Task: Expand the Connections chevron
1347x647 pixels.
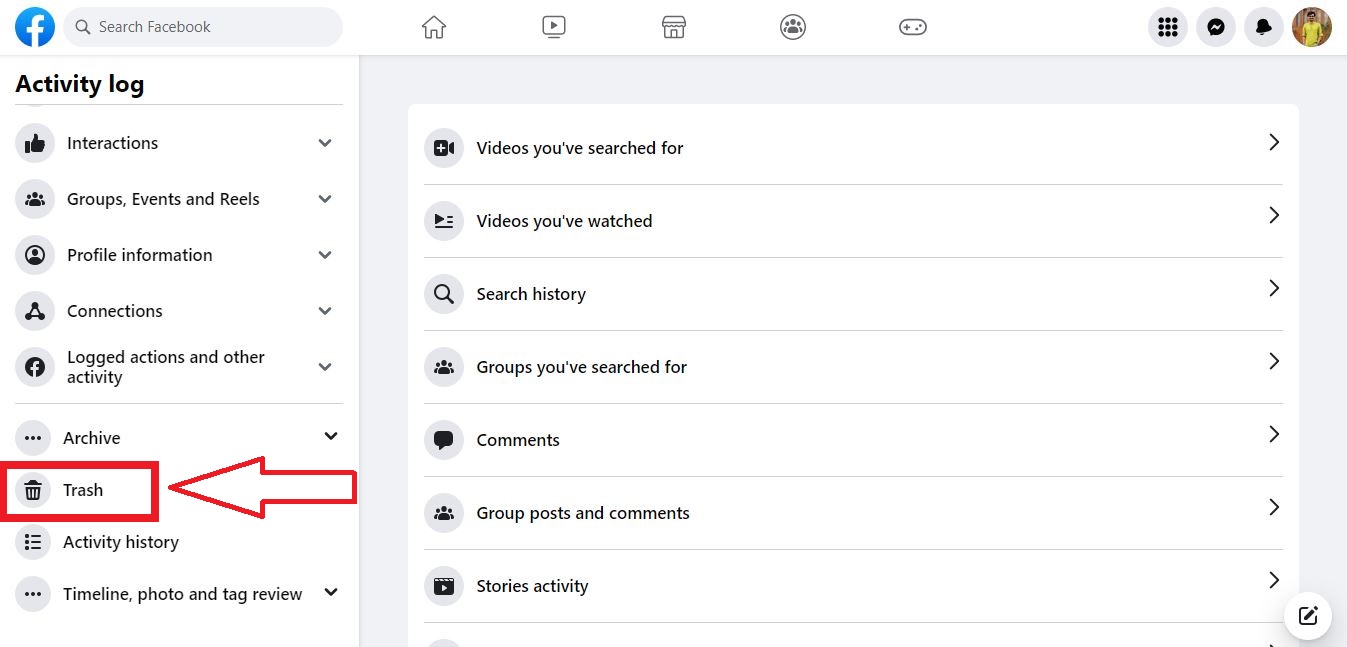Action: click(x=325, y=311)
